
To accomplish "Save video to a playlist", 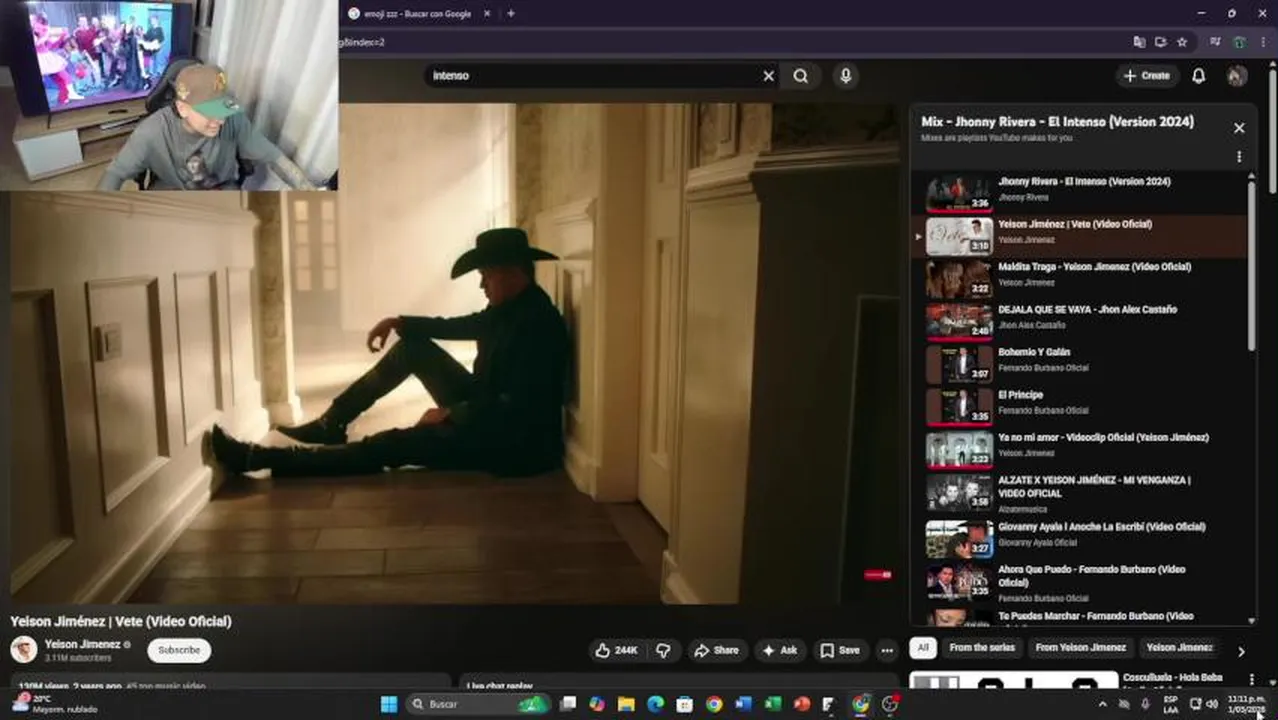I will pyautogui.click(x=840, y=650).
